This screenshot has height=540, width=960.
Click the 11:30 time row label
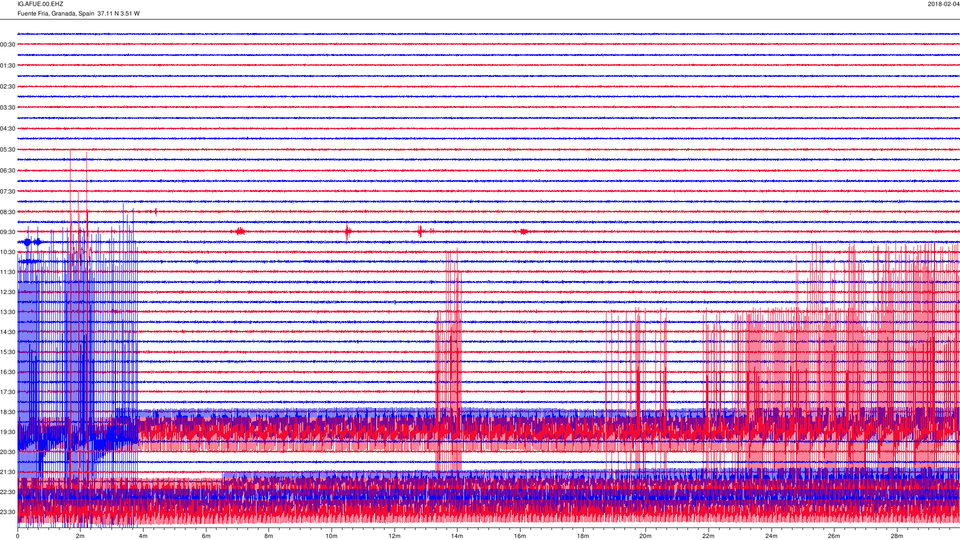[8, 272]
